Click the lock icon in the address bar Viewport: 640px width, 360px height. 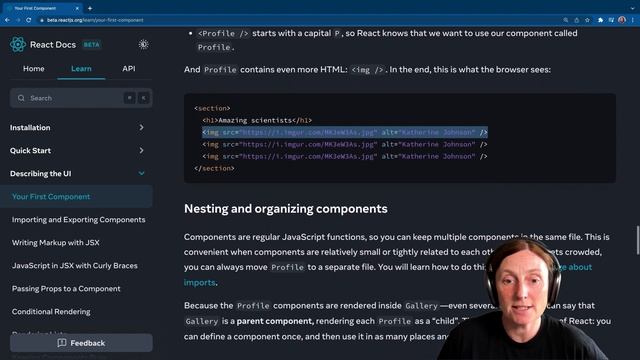click(x=42, y=20)
